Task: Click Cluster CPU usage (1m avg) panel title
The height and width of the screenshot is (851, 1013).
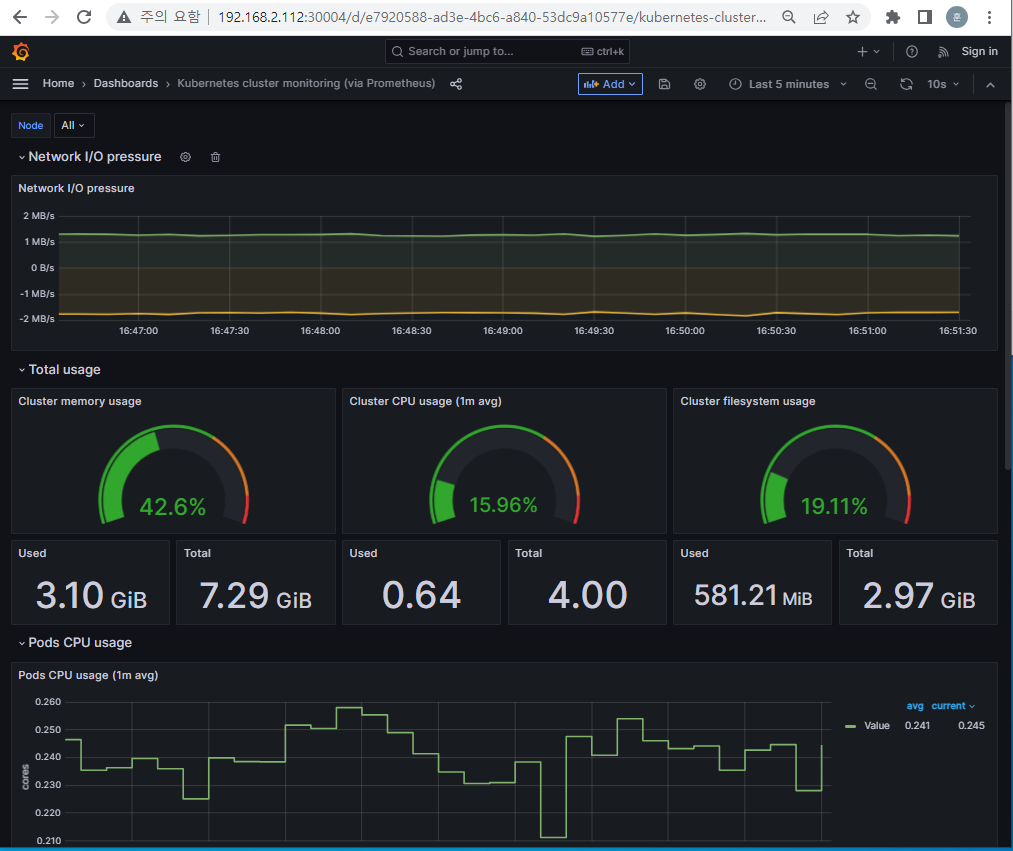Action: coord(425,401)
